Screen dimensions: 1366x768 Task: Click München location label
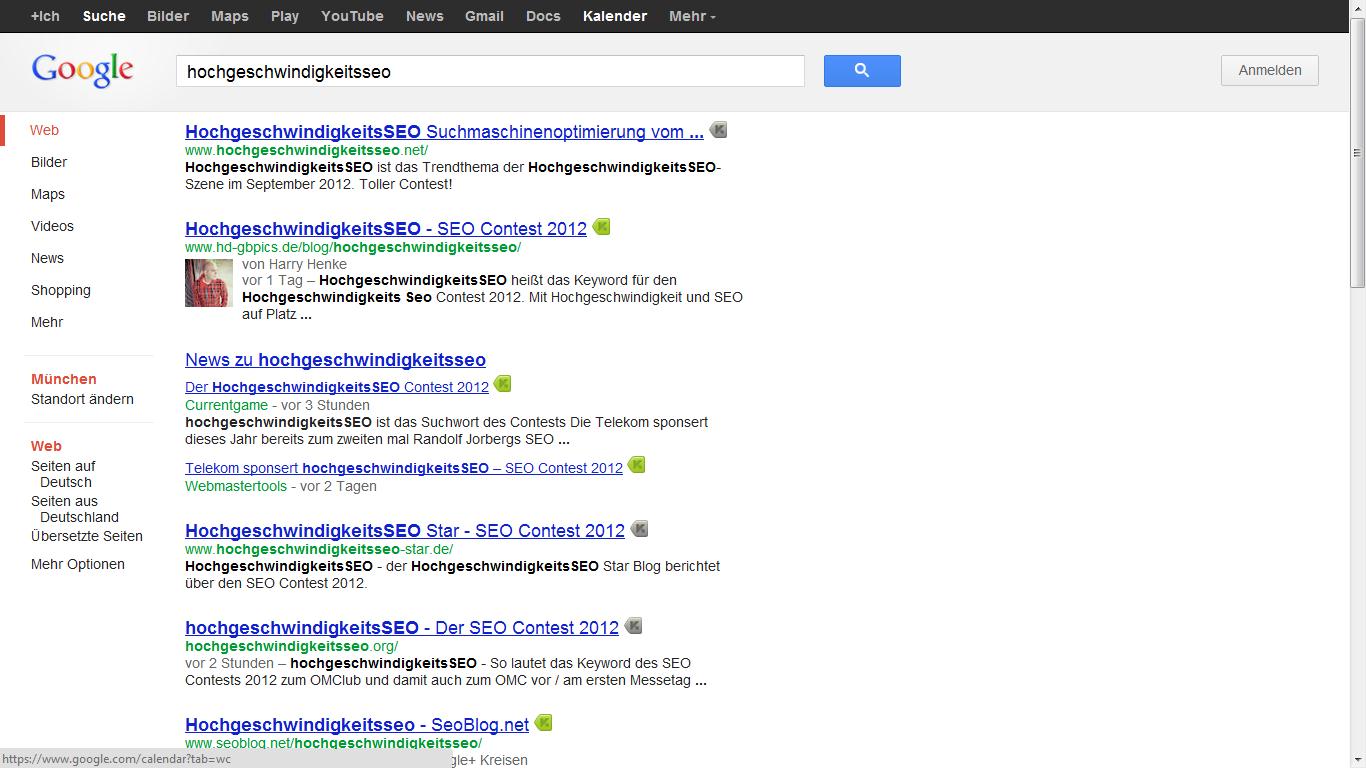pos(64,379)
